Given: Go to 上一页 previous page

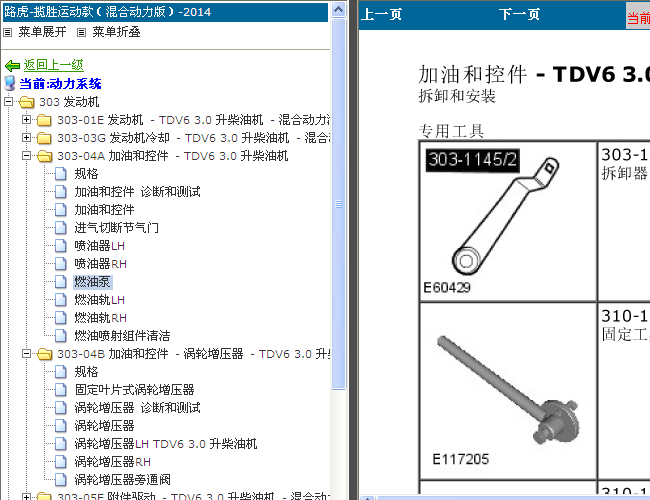Looking at the screenshot, I should 381,15.
